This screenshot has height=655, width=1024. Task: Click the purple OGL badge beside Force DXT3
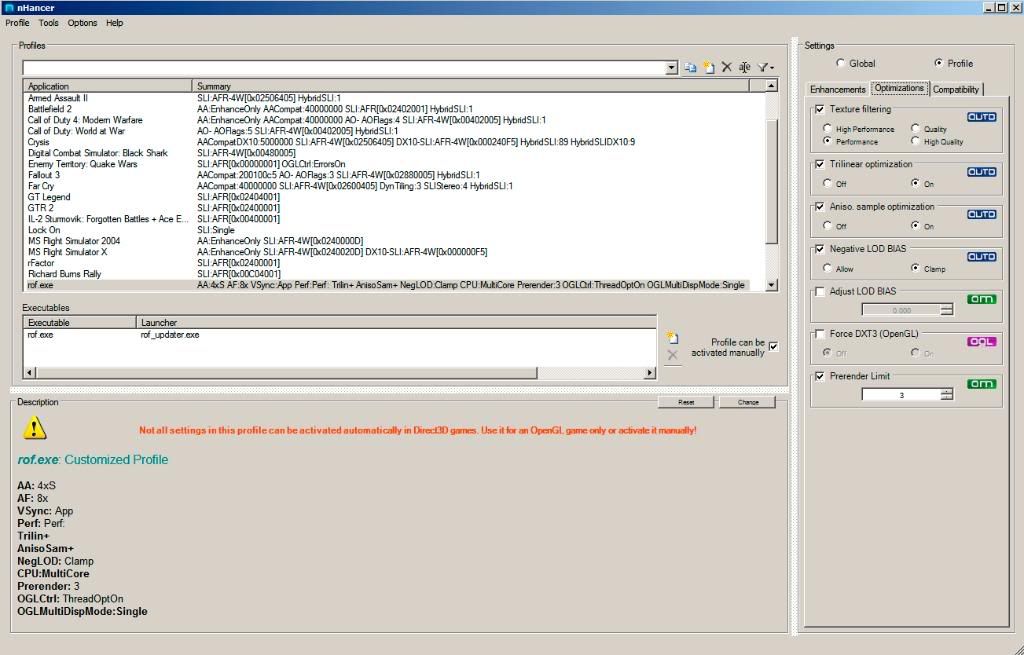click(x=982, y=342)
